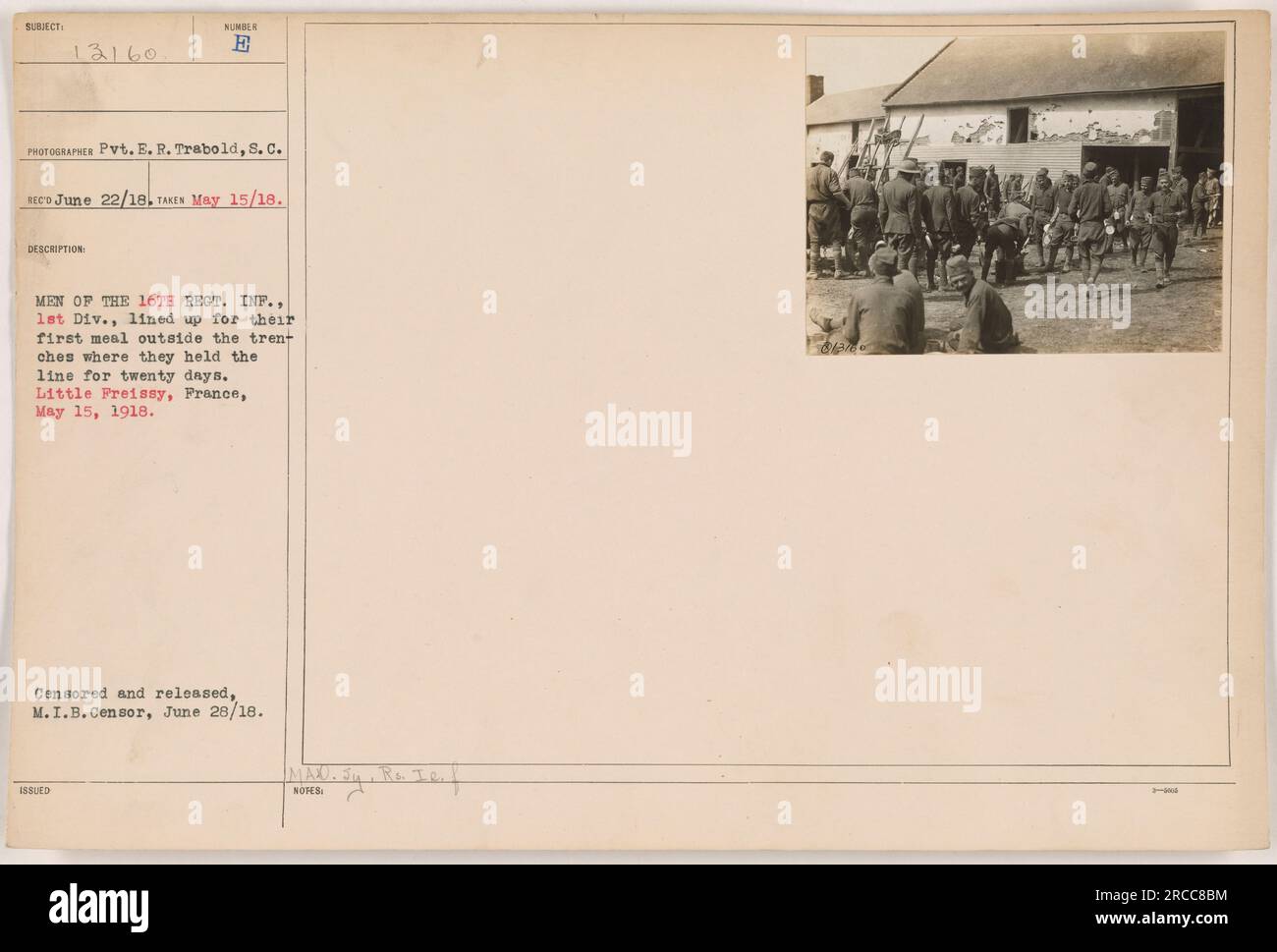Click photographer name Pvt. E.R. Trabold, S.C.
This screenshot has width=1277, height=952.
pos(192,150)
